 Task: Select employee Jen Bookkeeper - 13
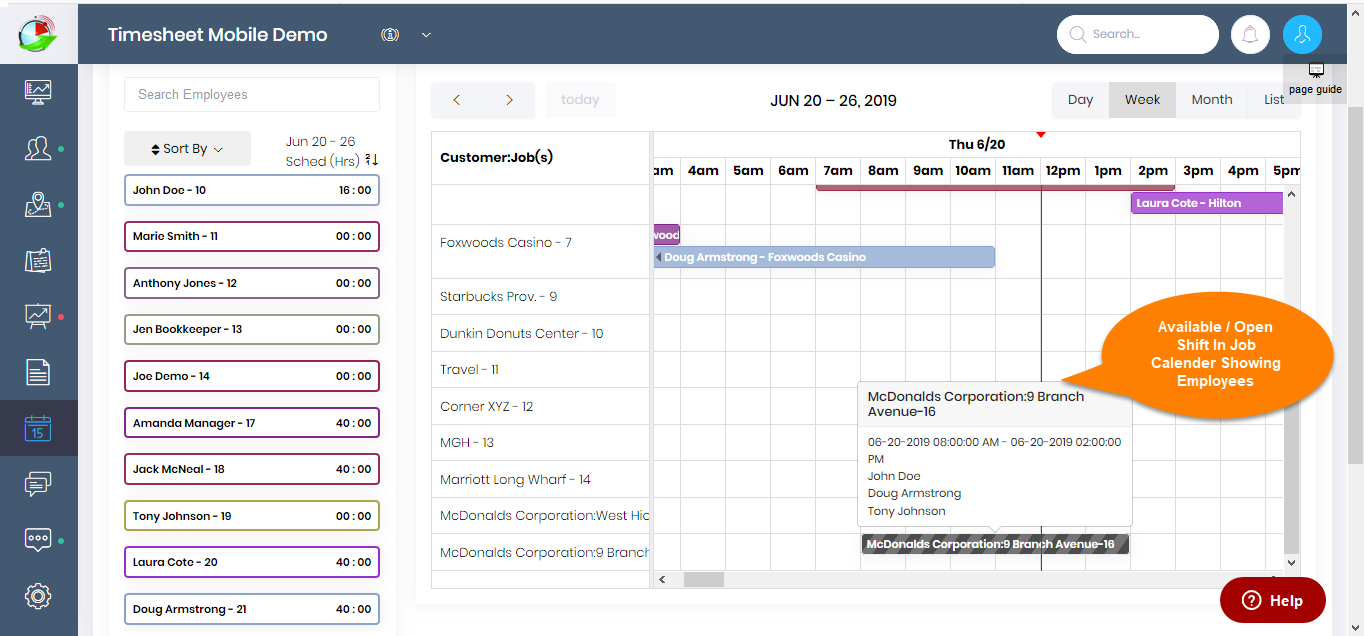click(x=252, y=330)
